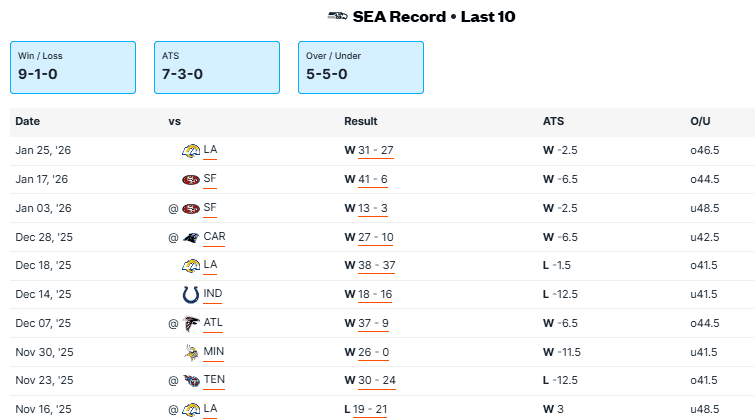Viewport: 755px width, 420px height.
Task: Click the Rams logo in the Jan 25 row
Action: click(x=190, y=150)
